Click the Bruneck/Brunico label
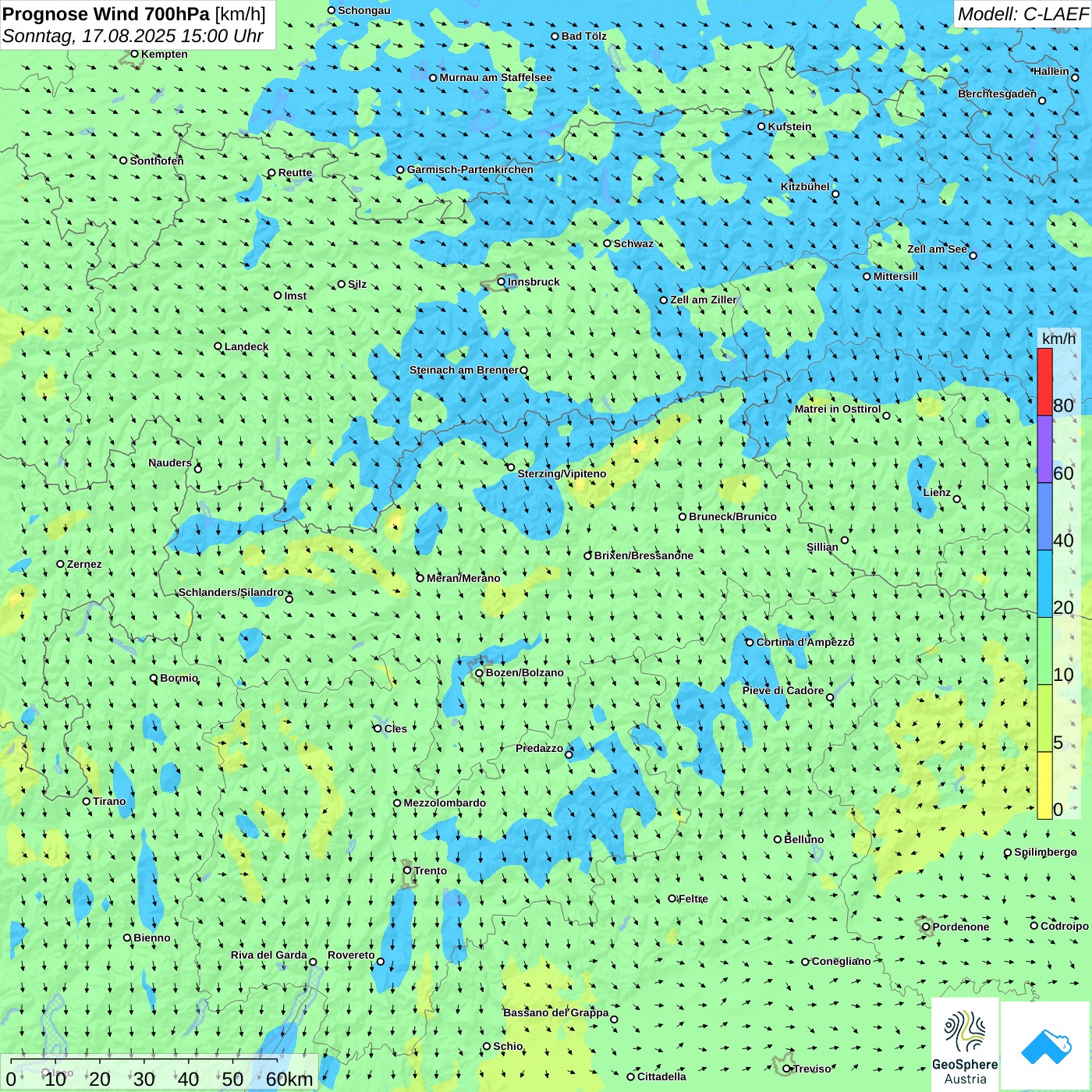The image size is (1092, 1092). pyautogui.click(x=732, y=516)
